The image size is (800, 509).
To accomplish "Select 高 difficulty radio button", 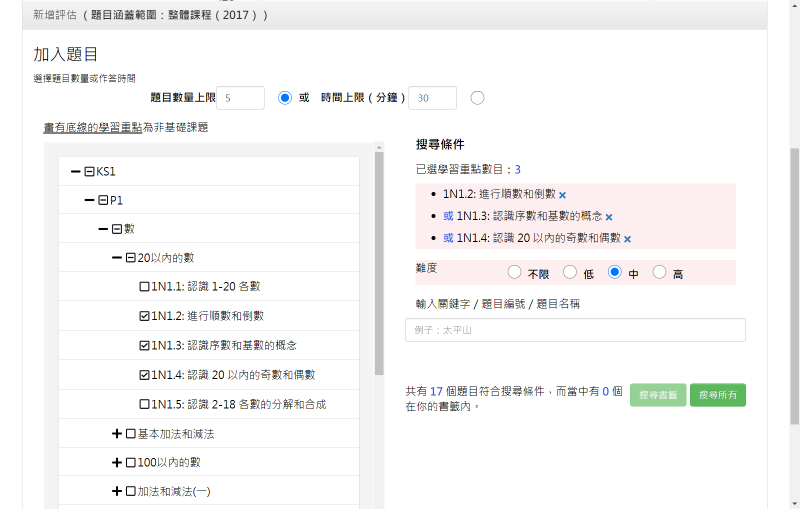I will [x=659, y=272].
